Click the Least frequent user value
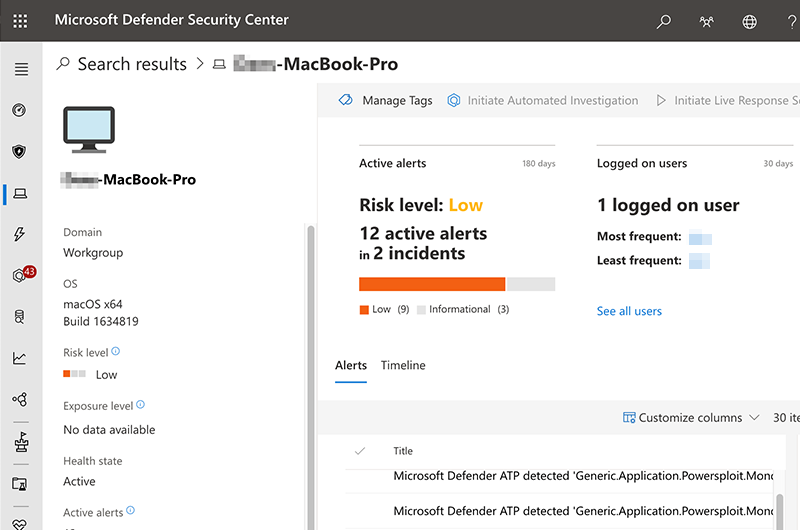The width and height of the screenshot is (800, 530). (699, 261)
